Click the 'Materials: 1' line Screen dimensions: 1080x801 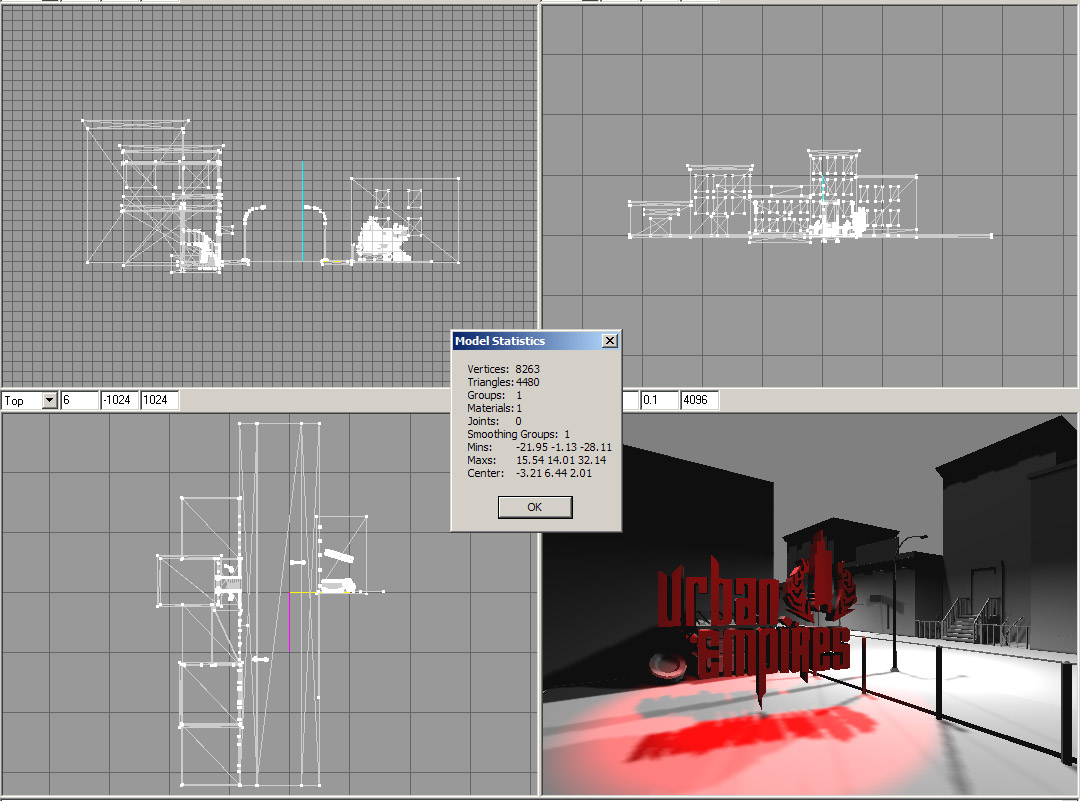(x=495, y=408)
